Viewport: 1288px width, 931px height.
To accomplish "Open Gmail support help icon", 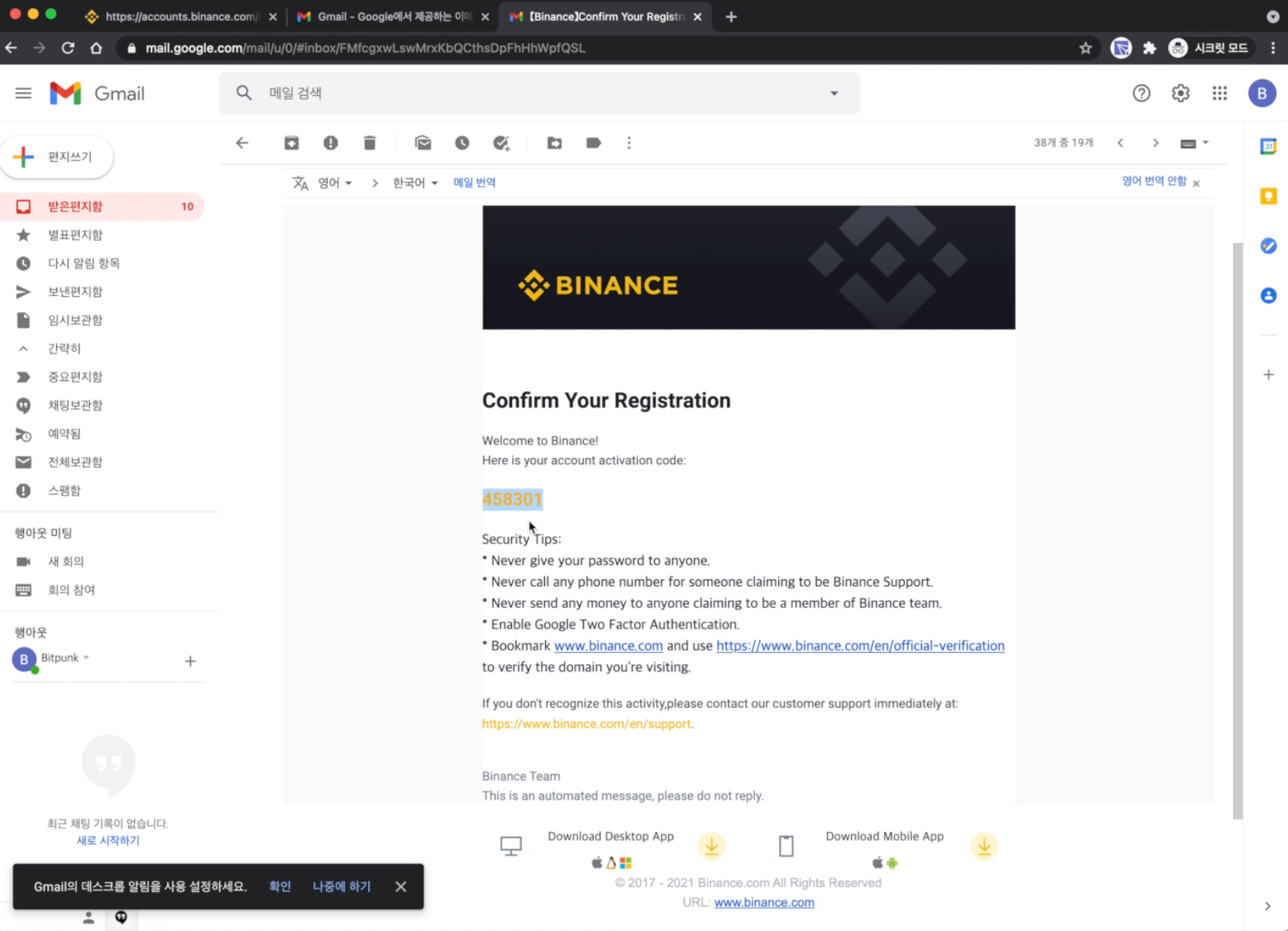I will pos(1141,93).
